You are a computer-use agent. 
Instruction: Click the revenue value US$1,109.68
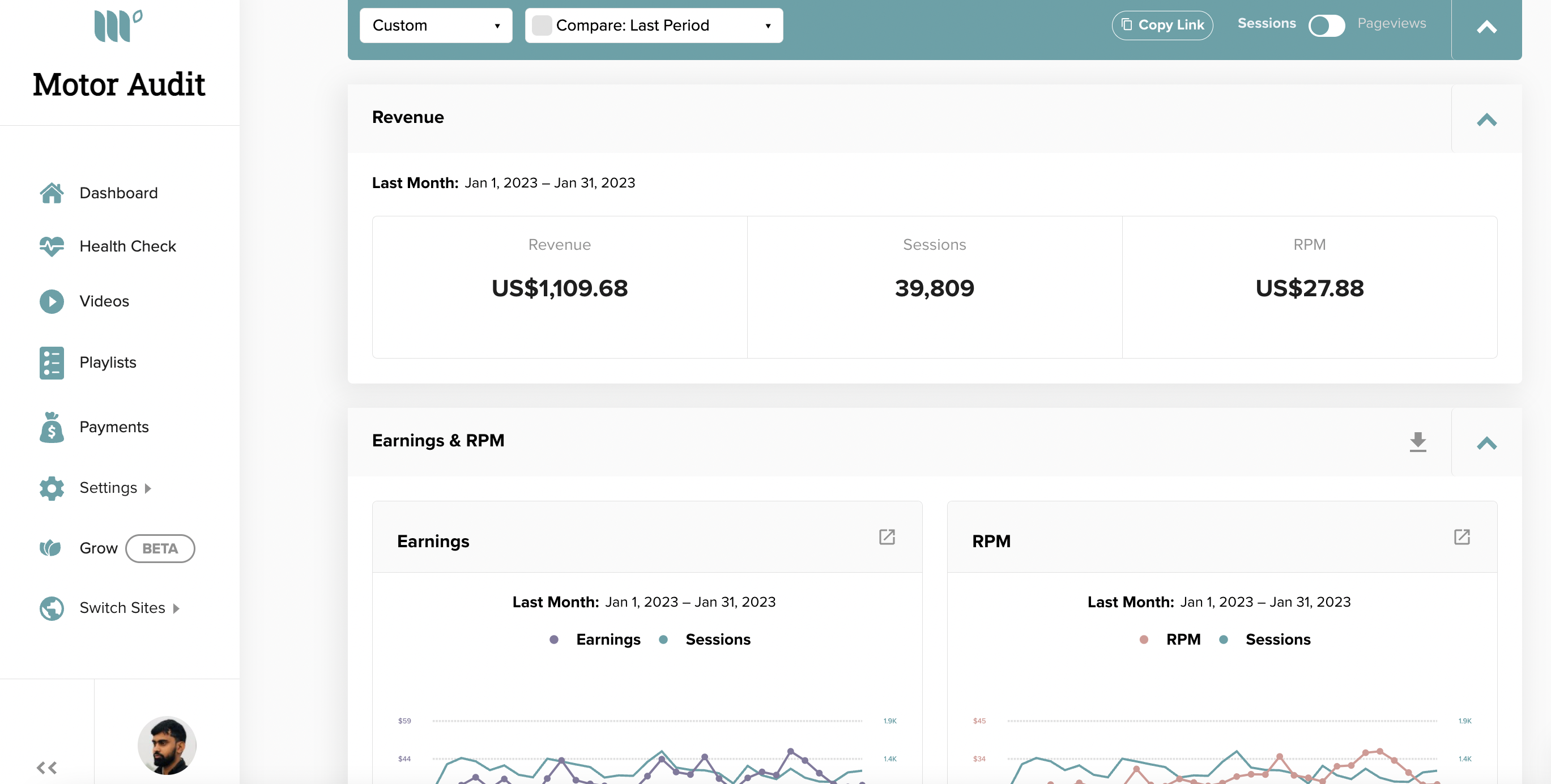tap(559, 288)
